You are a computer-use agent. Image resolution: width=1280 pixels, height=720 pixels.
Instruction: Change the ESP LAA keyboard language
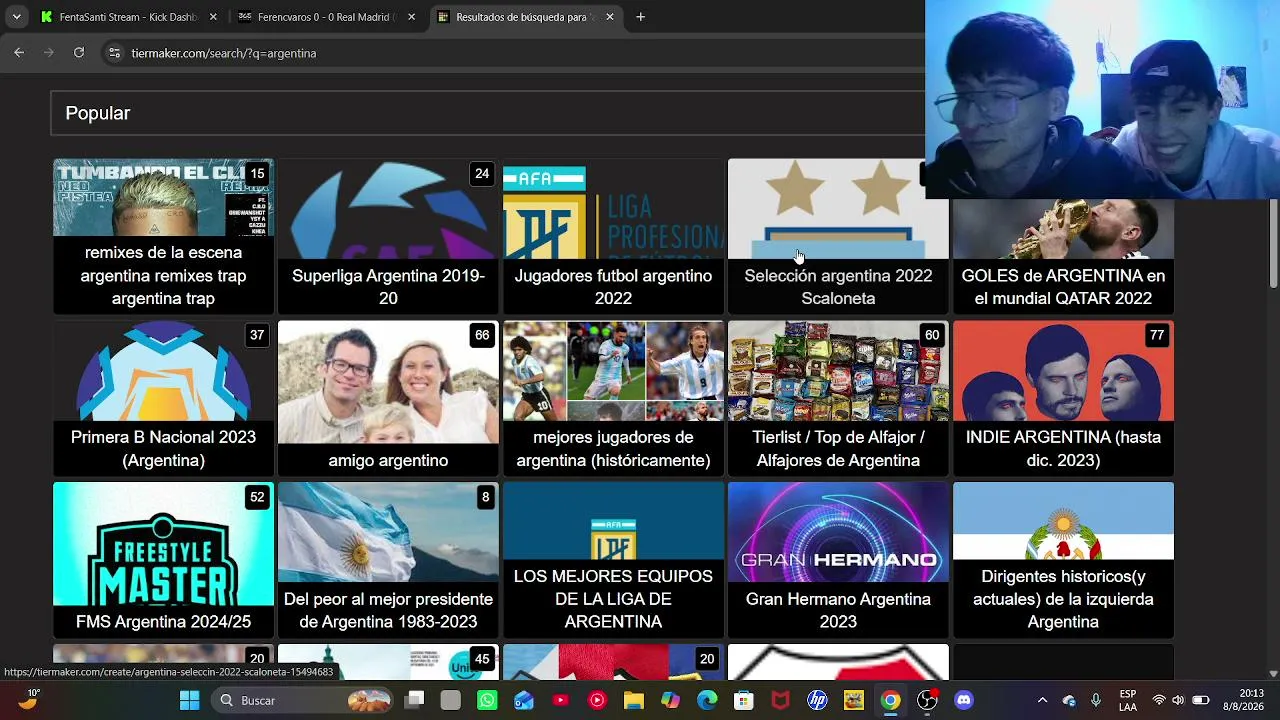click(1128, 700)
